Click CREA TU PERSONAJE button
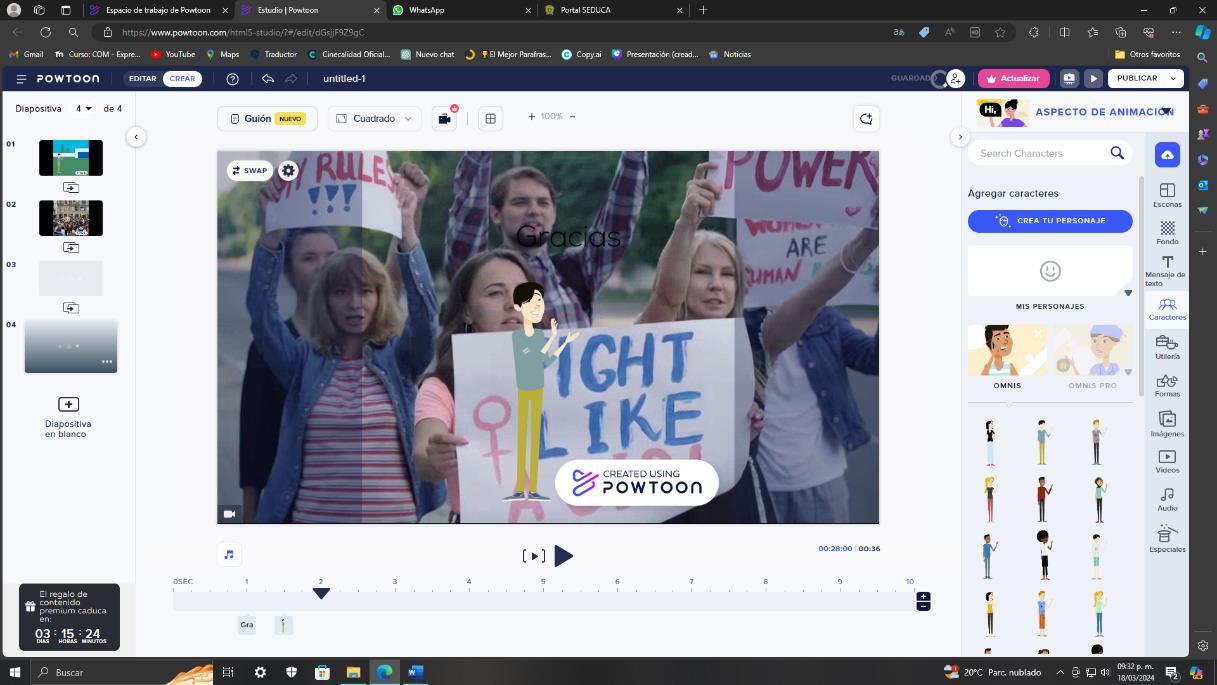This screenshot has height=685, width=1217. click(1050, 221)
